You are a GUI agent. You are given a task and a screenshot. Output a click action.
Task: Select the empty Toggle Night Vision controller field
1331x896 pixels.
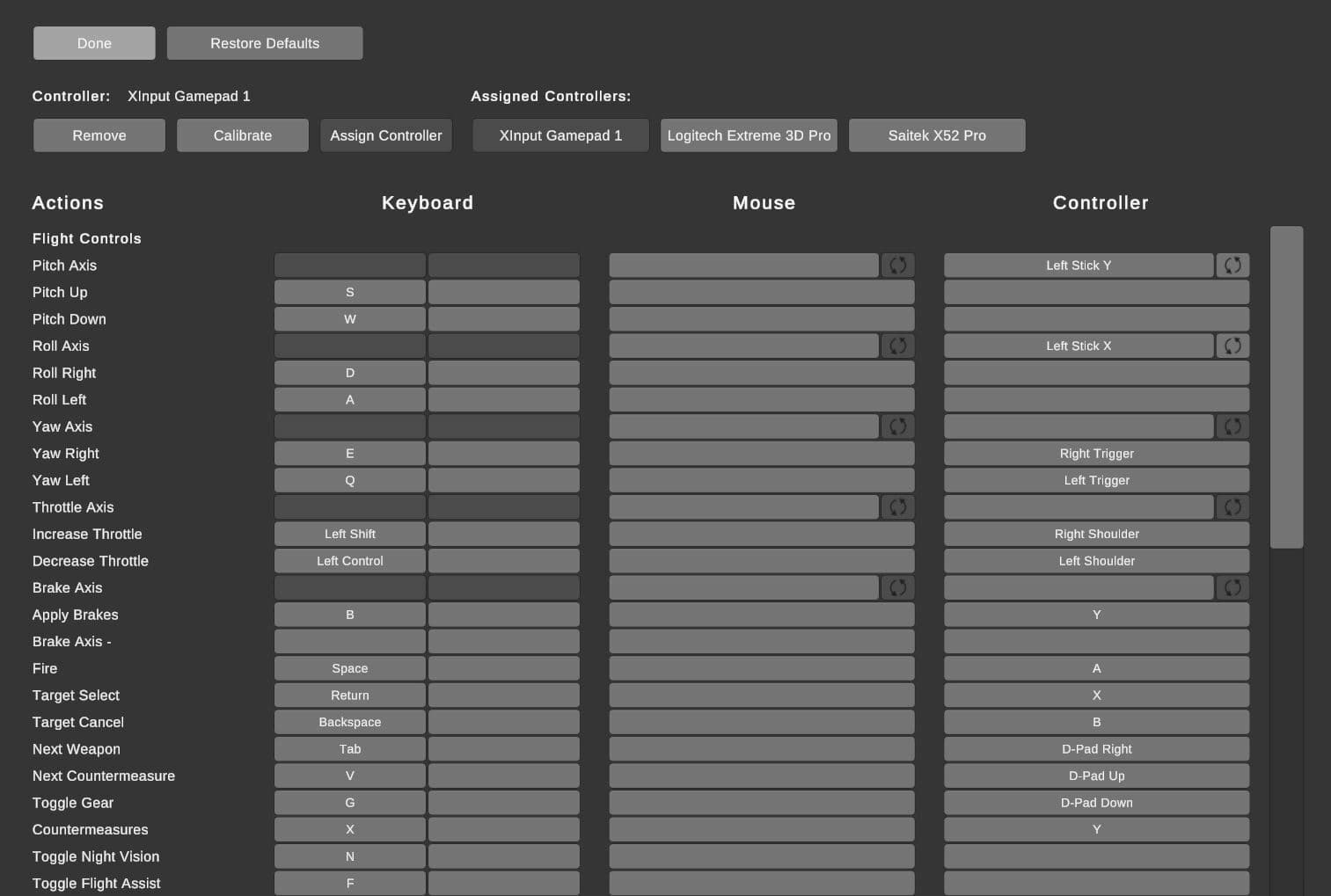(1097, 856)
